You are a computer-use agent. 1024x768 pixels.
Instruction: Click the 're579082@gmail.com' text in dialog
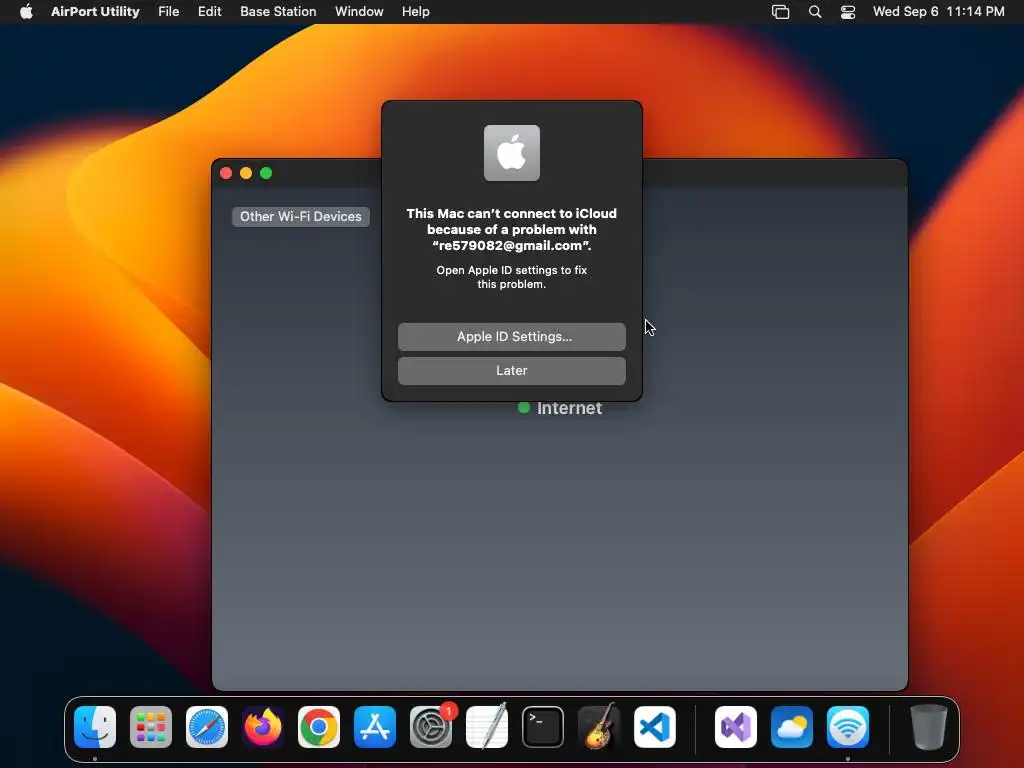click(509, 246)
